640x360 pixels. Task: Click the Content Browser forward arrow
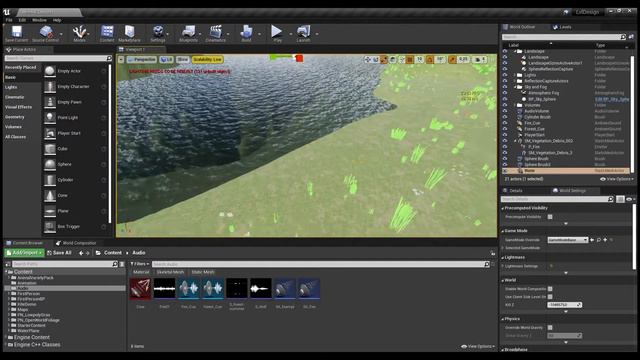pyautogui.click(x=87, y=253)
